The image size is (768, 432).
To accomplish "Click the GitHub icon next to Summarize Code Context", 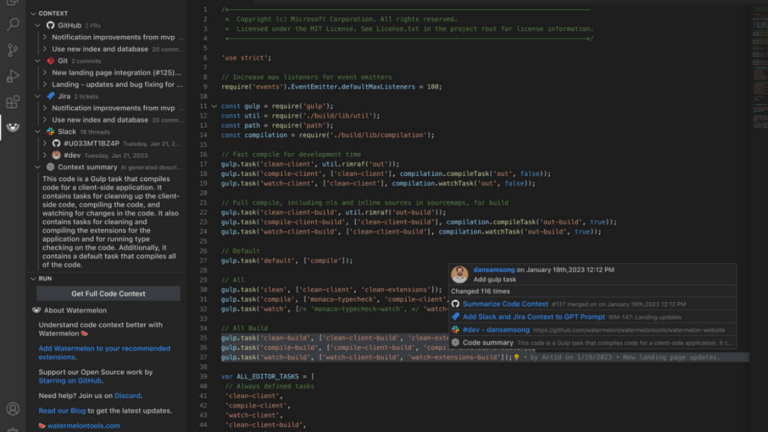I will [x=456, y=304].
